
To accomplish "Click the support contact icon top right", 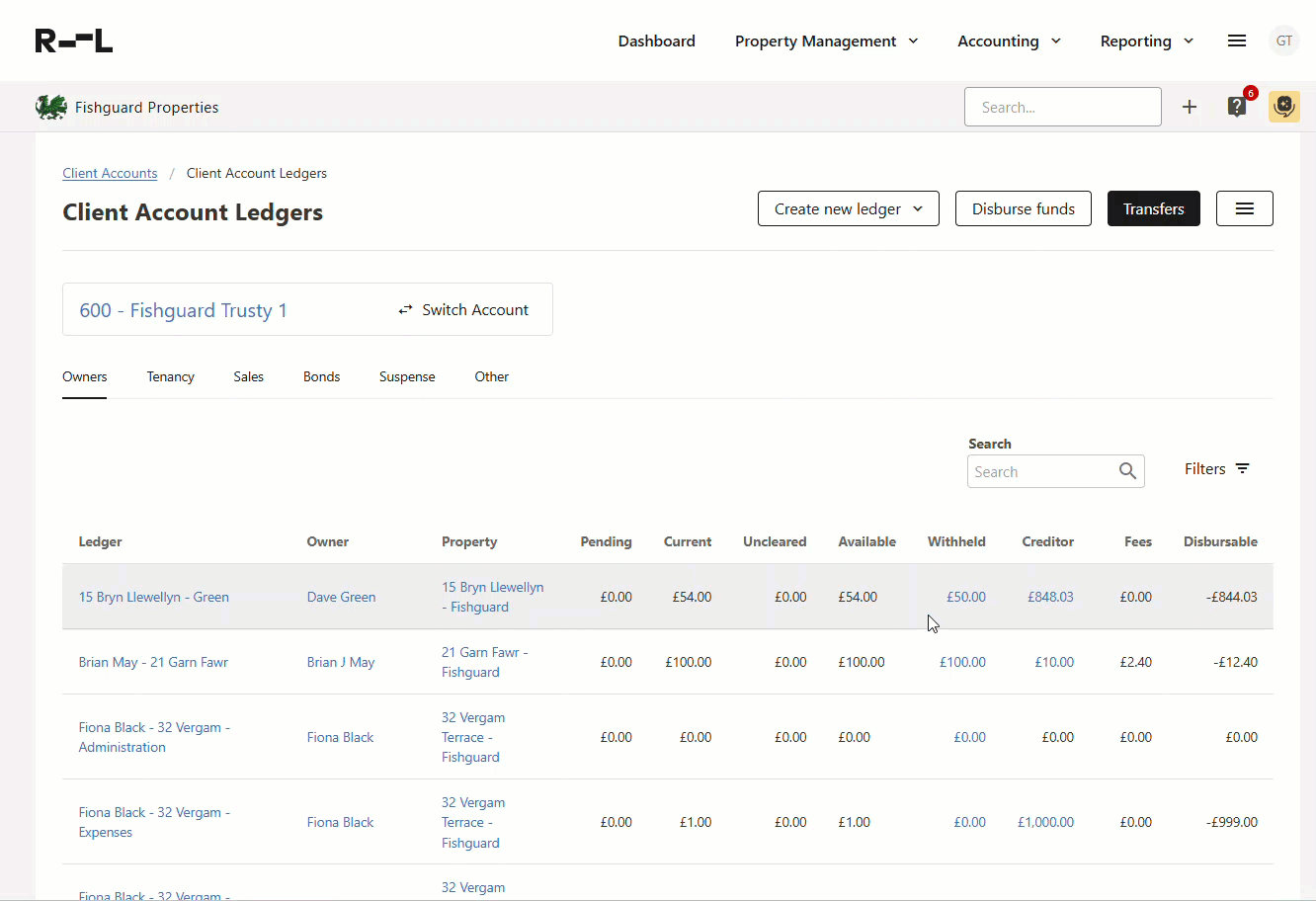I will pyautogui.click(x=1283, y=107).
